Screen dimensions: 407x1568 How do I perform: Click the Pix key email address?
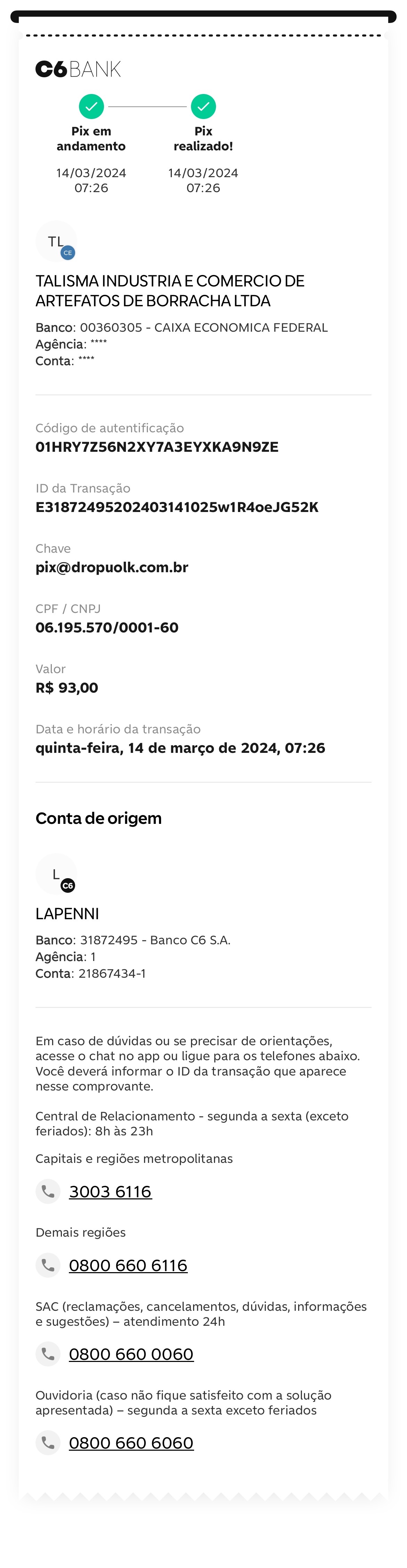[x=112, y=567]
